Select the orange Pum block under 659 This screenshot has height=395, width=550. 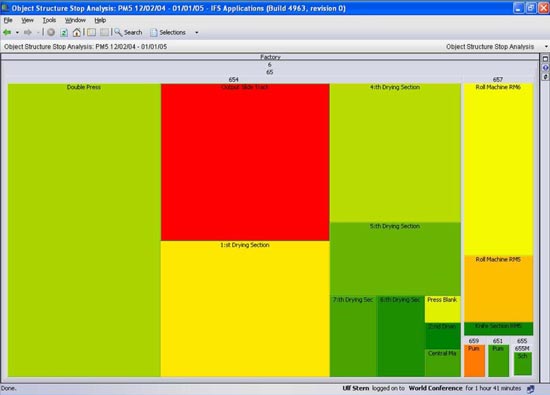click(474, 361)
